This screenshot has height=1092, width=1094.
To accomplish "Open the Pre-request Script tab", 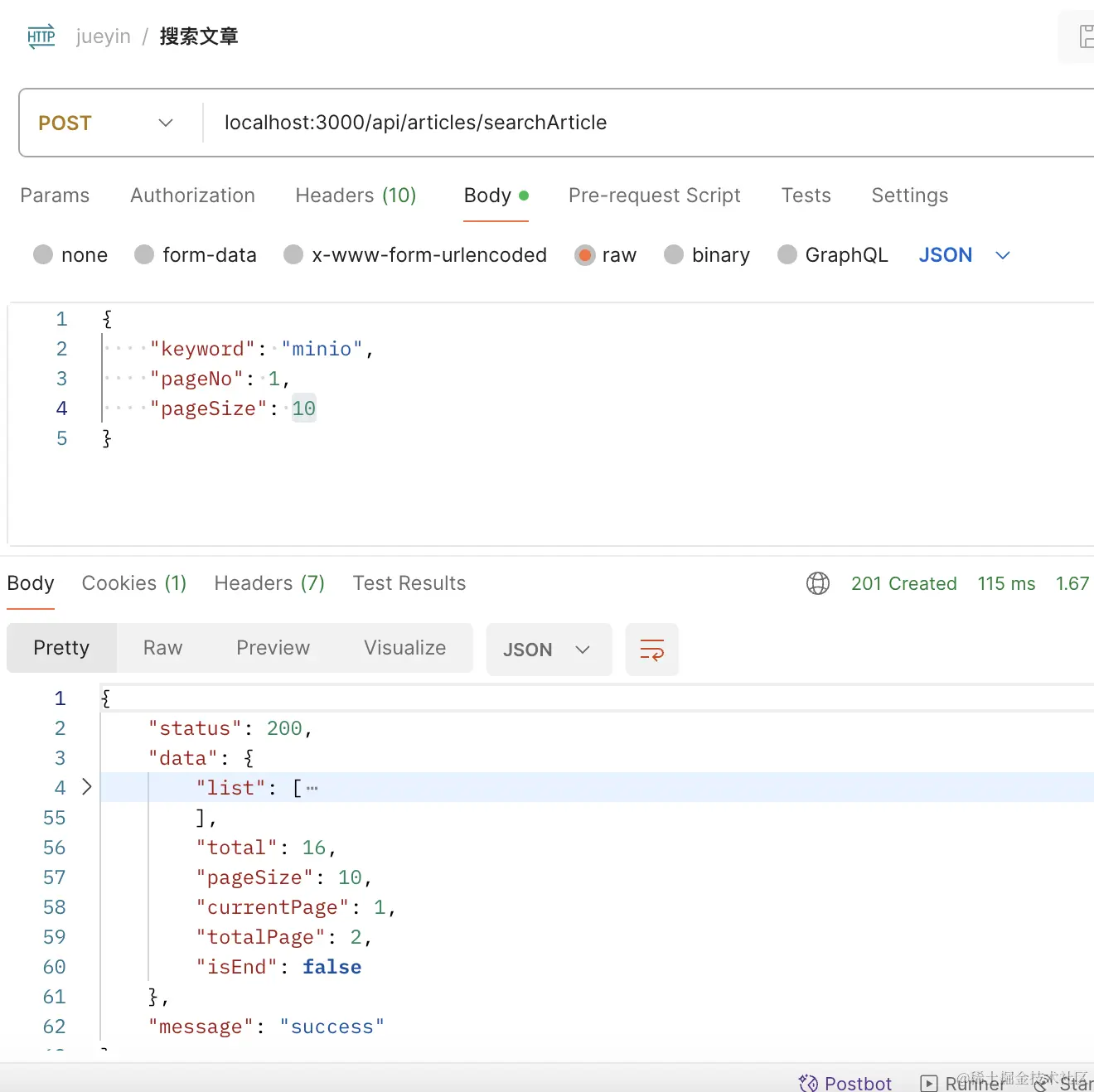I will point(654,196).
